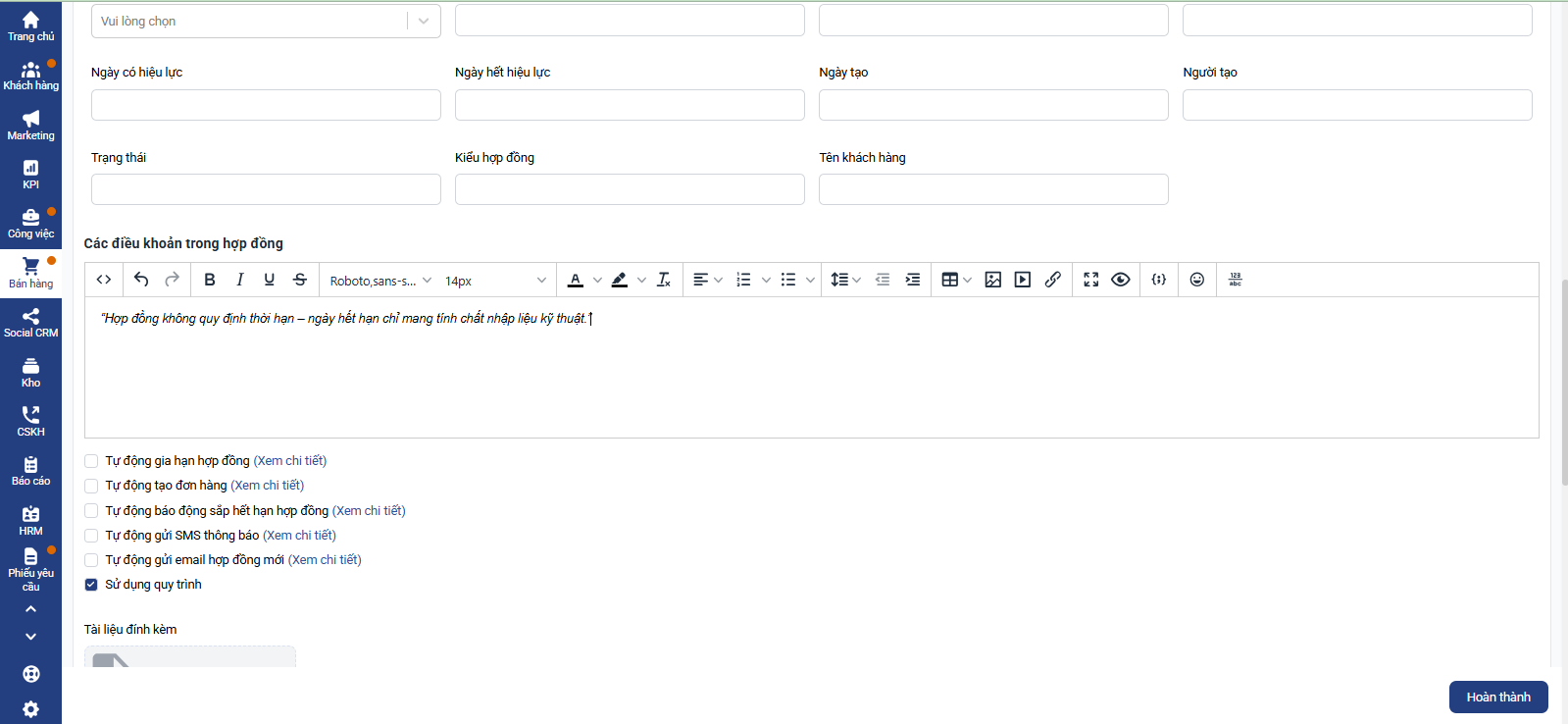Click the Hoàn thành button

tap(1497, 697)
